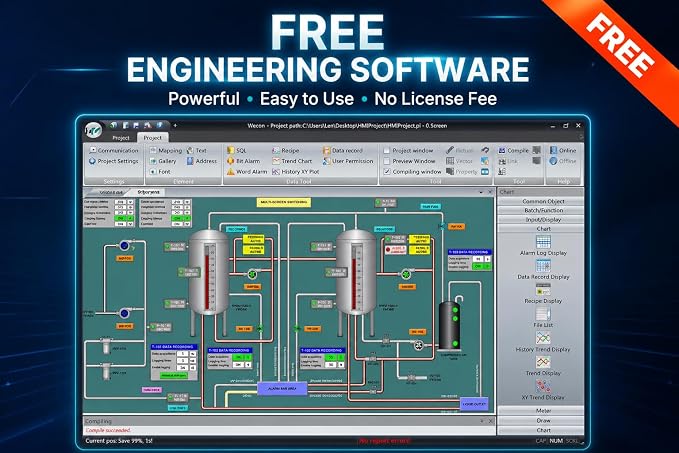Click the Project Settings button
The image size is (679, 453).
coord(113,161)
